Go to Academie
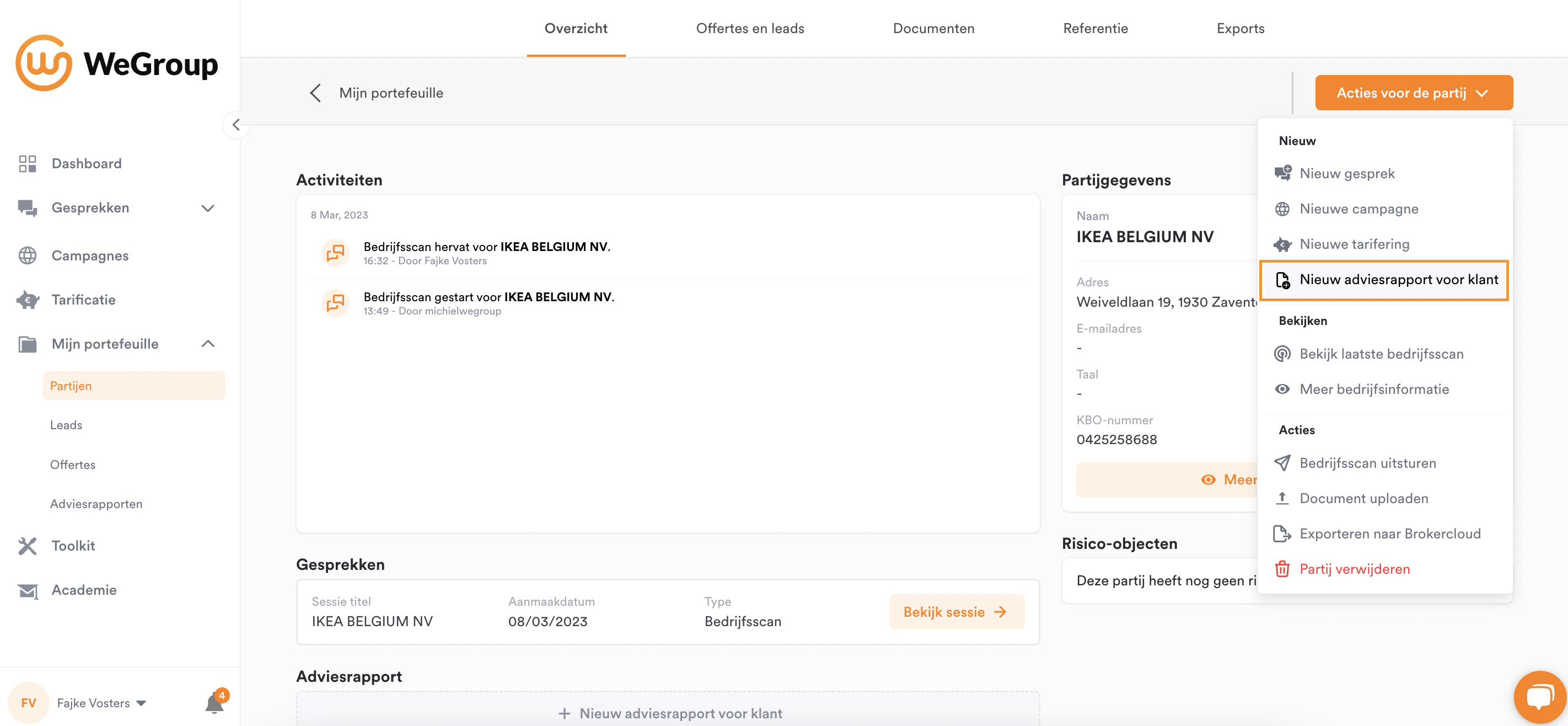The height and width of the screenshot is (726, 1568). [84, 590]
